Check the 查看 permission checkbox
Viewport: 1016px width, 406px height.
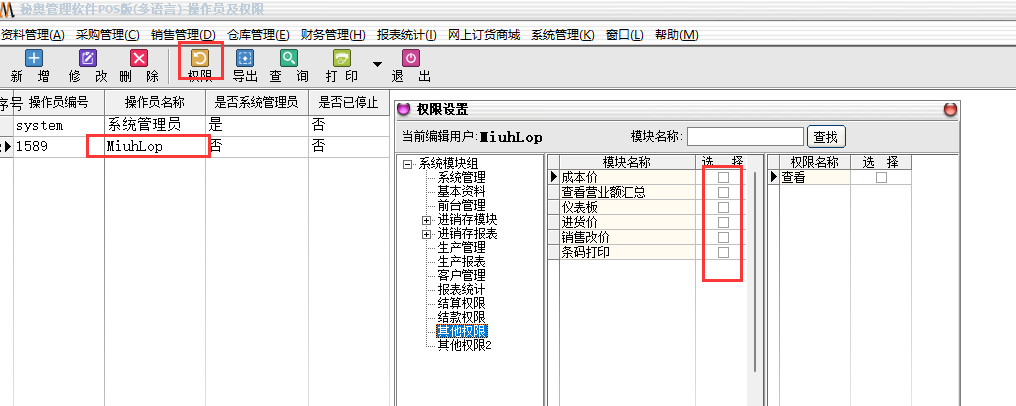tap(881, 177)
